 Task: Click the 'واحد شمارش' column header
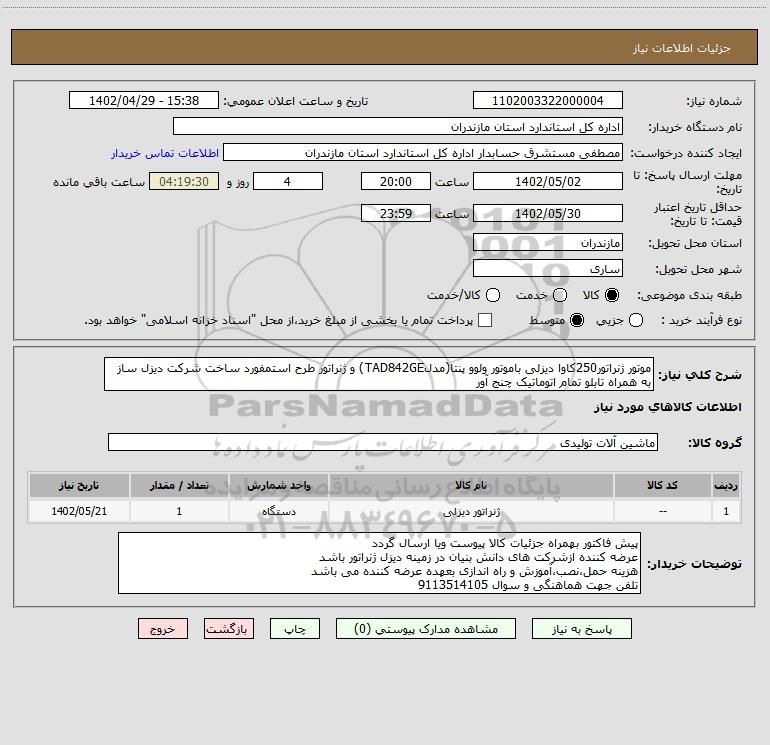pyautogui.click(x=278, y=485)
